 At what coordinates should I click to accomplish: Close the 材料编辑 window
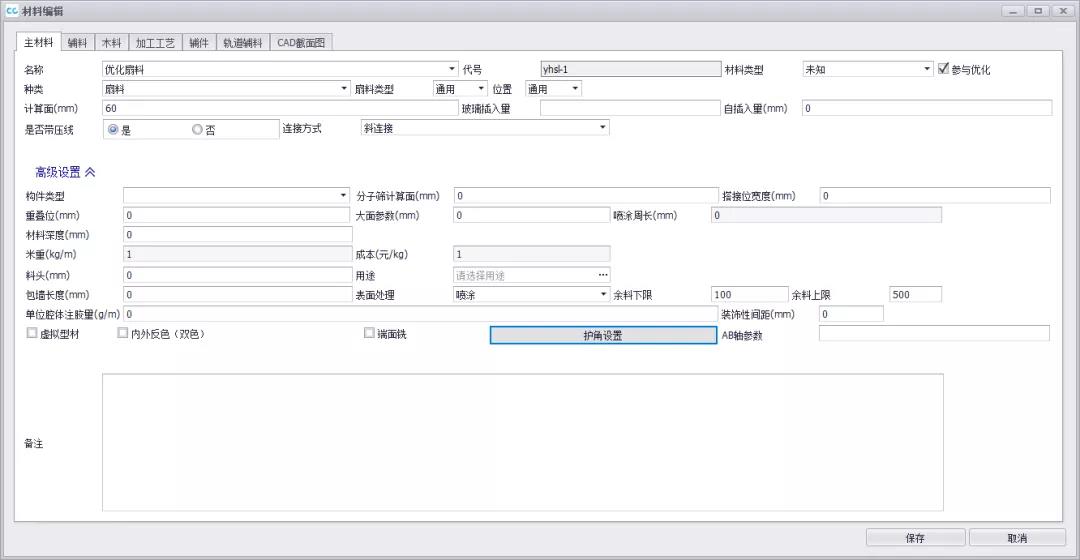(1060, 11)
